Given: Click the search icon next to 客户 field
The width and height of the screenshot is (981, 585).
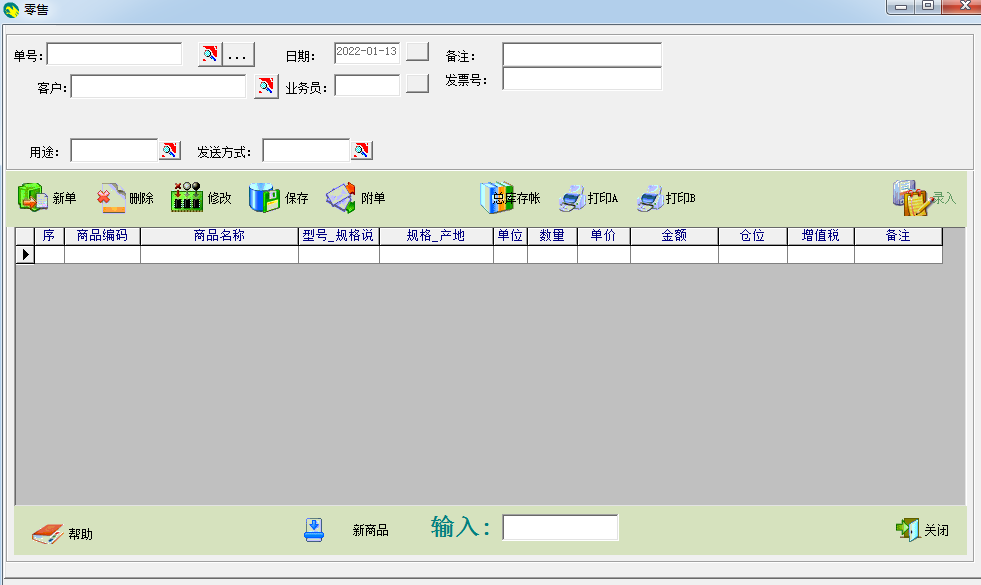Looking at the screenshot, I should [x=266, y=86].
